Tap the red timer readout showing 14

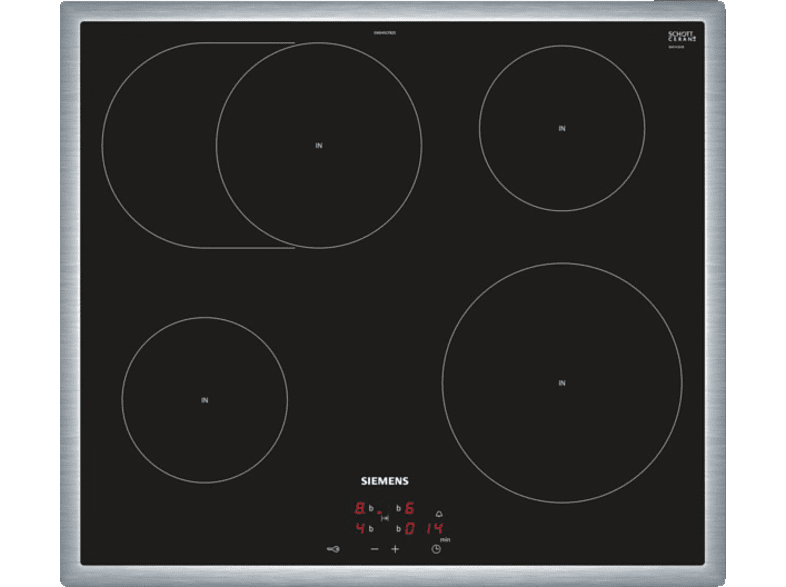pyautogui.click(x=435, y=528)
